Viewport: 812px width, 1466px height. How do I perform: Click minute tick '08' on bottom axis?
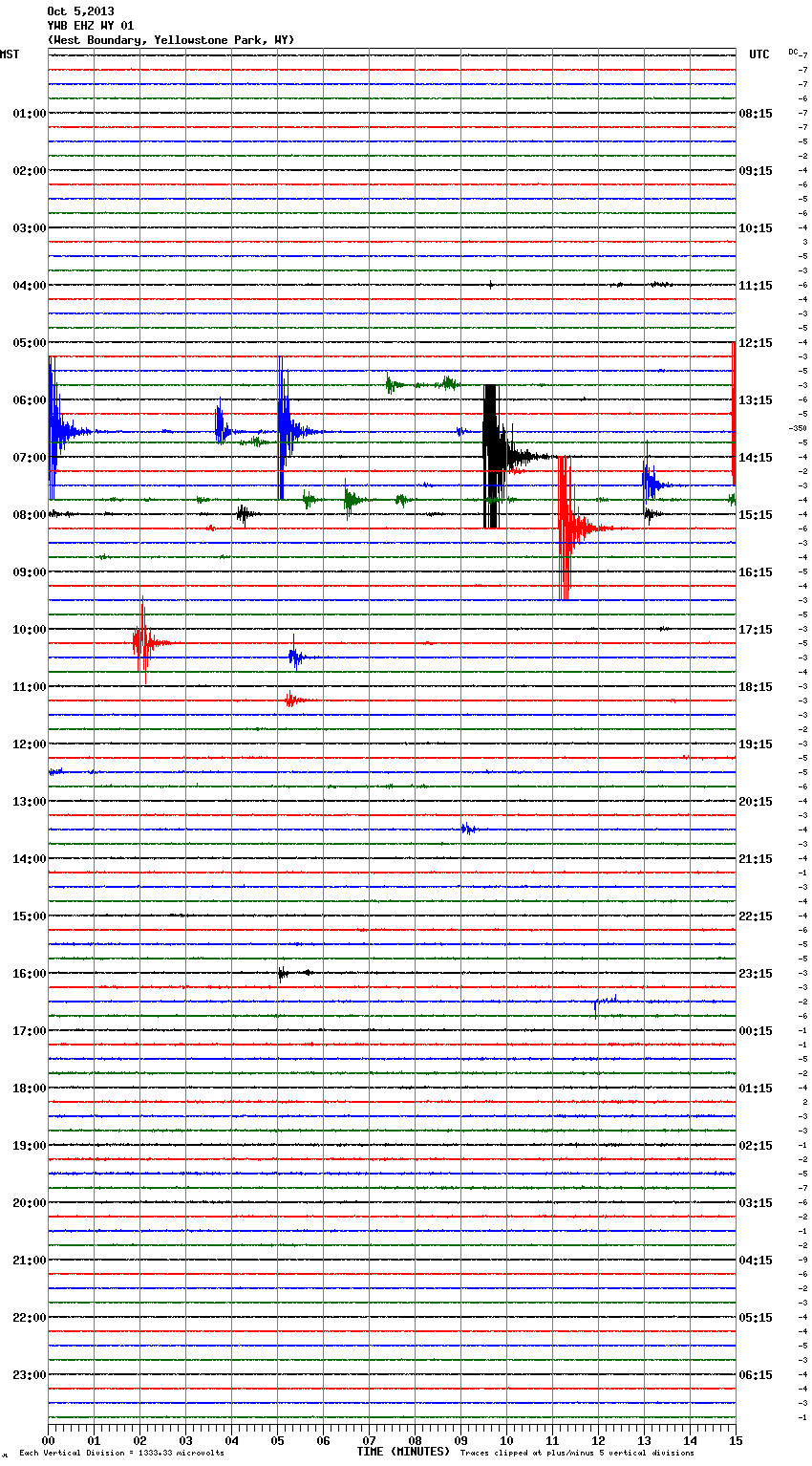pos(415,1440)
